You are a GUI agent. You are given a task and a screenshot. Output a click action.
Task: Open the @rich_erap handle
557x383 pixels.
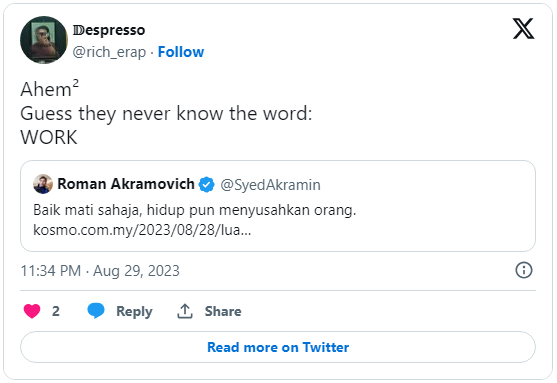coord(109,52)
